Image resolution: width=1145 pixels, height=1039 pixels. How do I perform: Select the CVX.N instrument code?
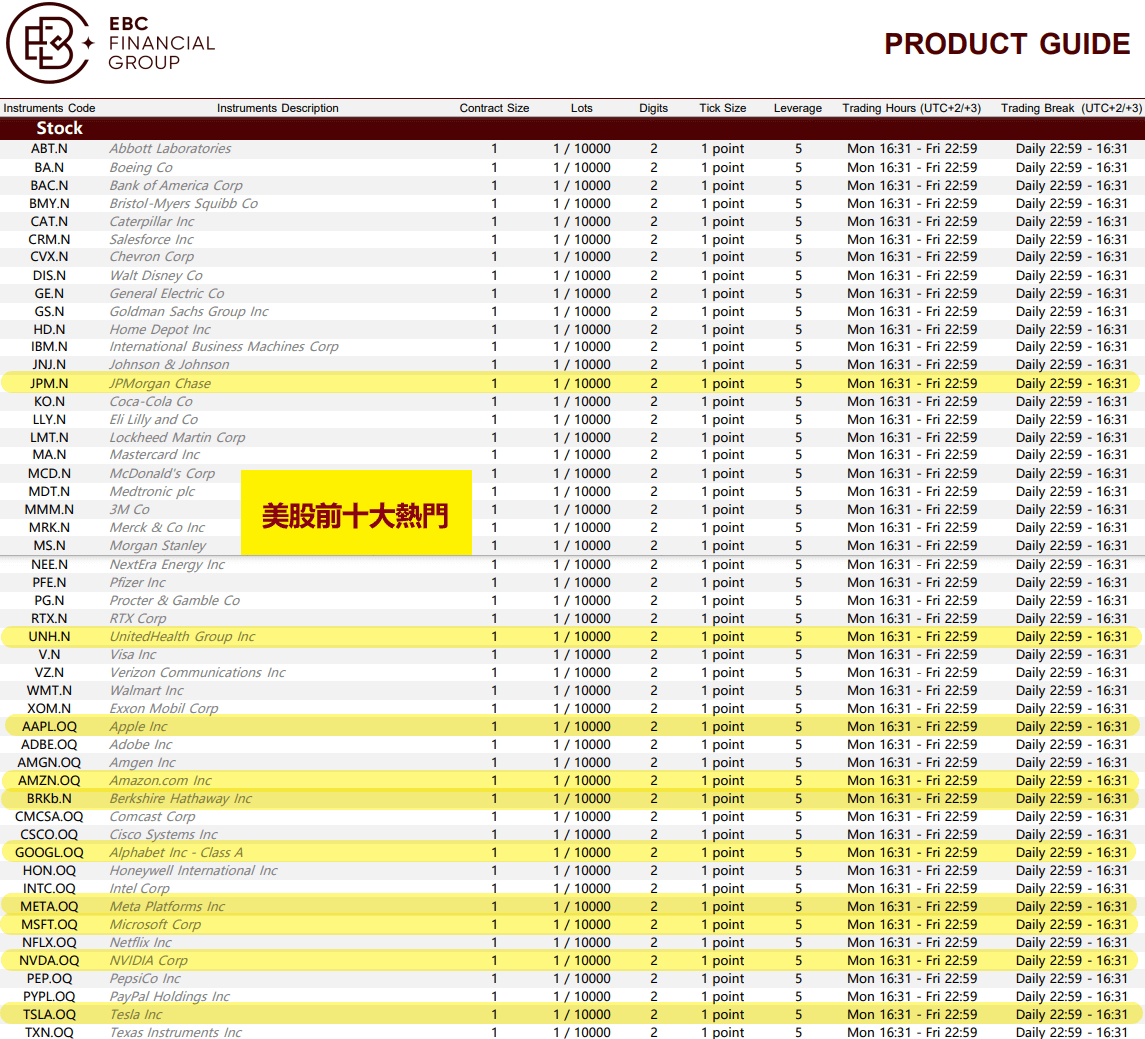(49, 257)
